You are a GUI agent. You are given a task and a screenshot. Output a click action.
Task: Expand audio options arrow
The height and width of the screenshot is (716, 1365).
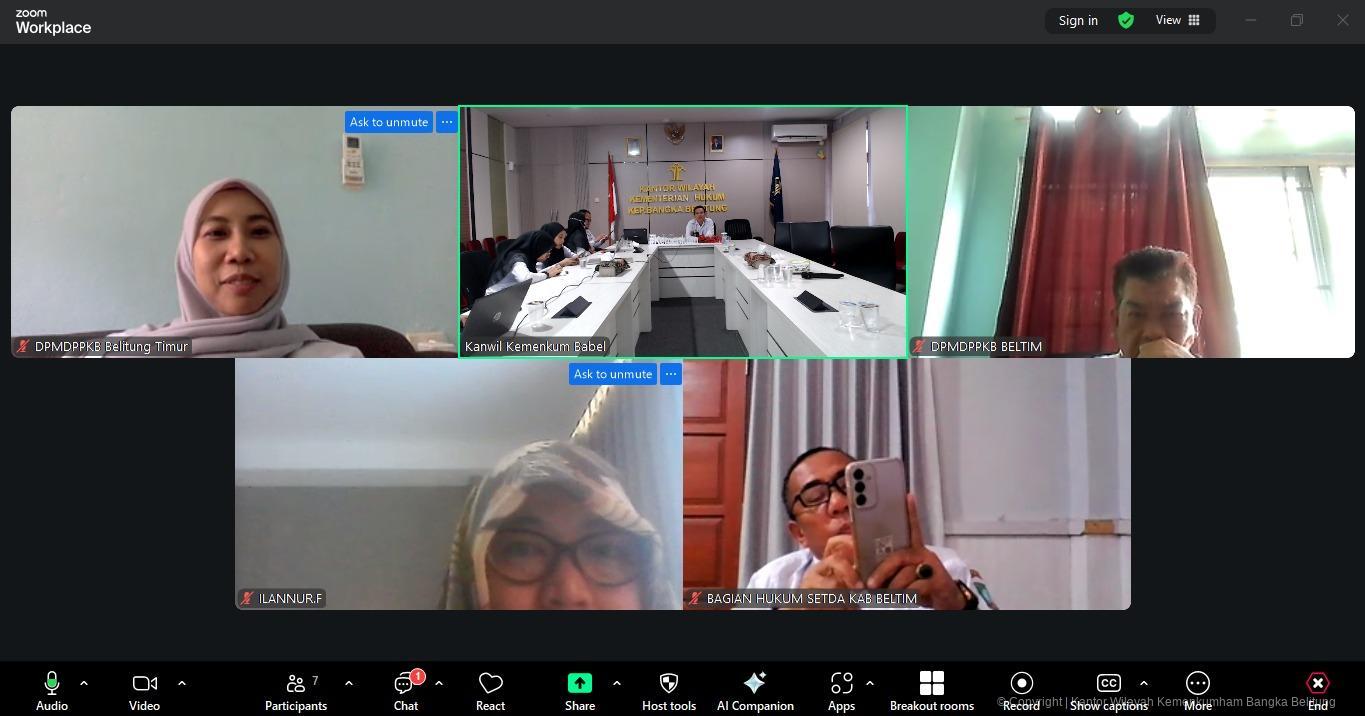(84, 683)
